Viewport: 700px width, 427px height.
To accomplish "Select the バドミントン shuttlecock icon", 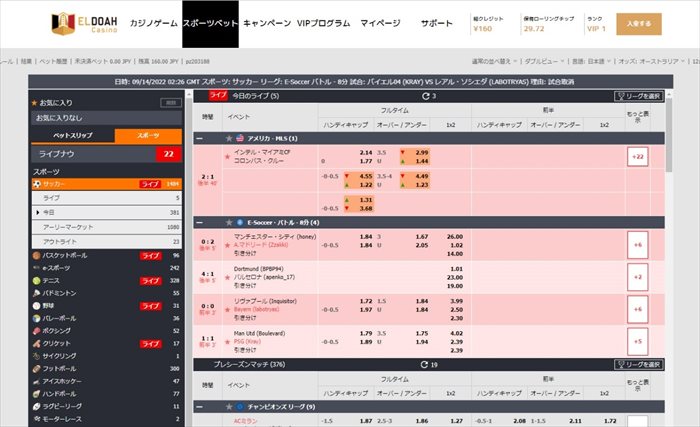I will coord(37,293).
